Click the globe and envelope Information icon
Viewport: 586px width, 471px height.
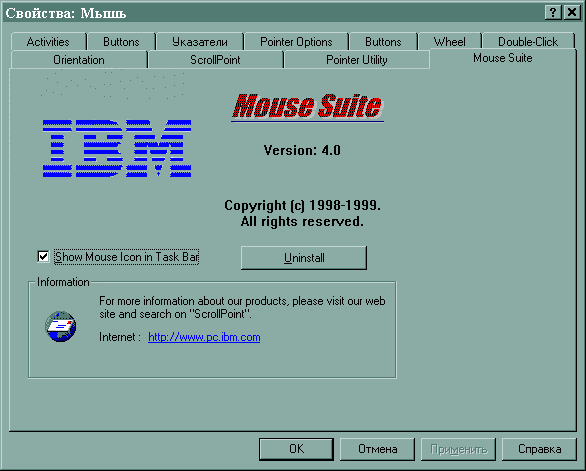click(x=61, y=326)
